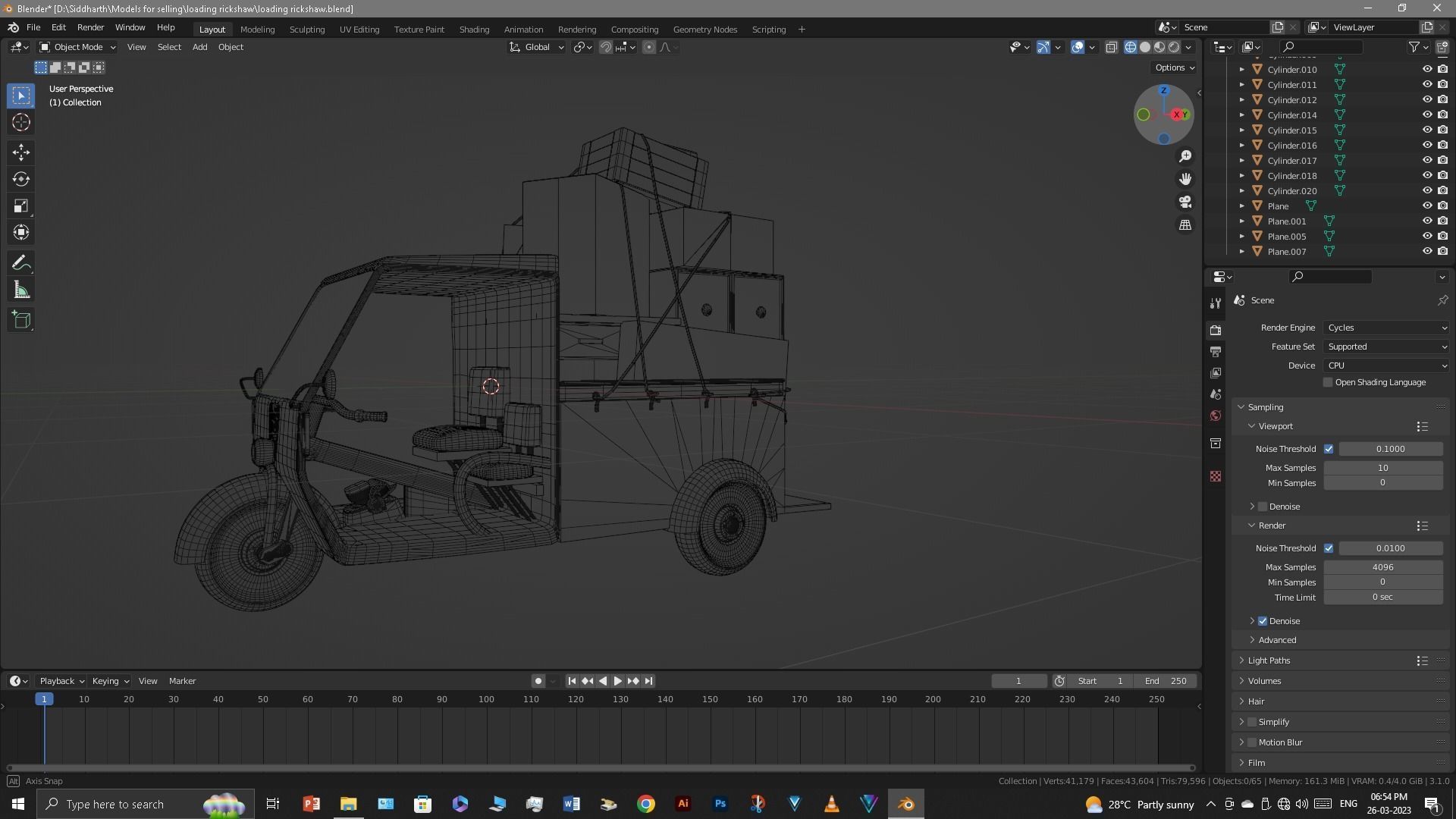
Task: Hide Plane.001 with its eye icon
Action: pos(1427,221)
